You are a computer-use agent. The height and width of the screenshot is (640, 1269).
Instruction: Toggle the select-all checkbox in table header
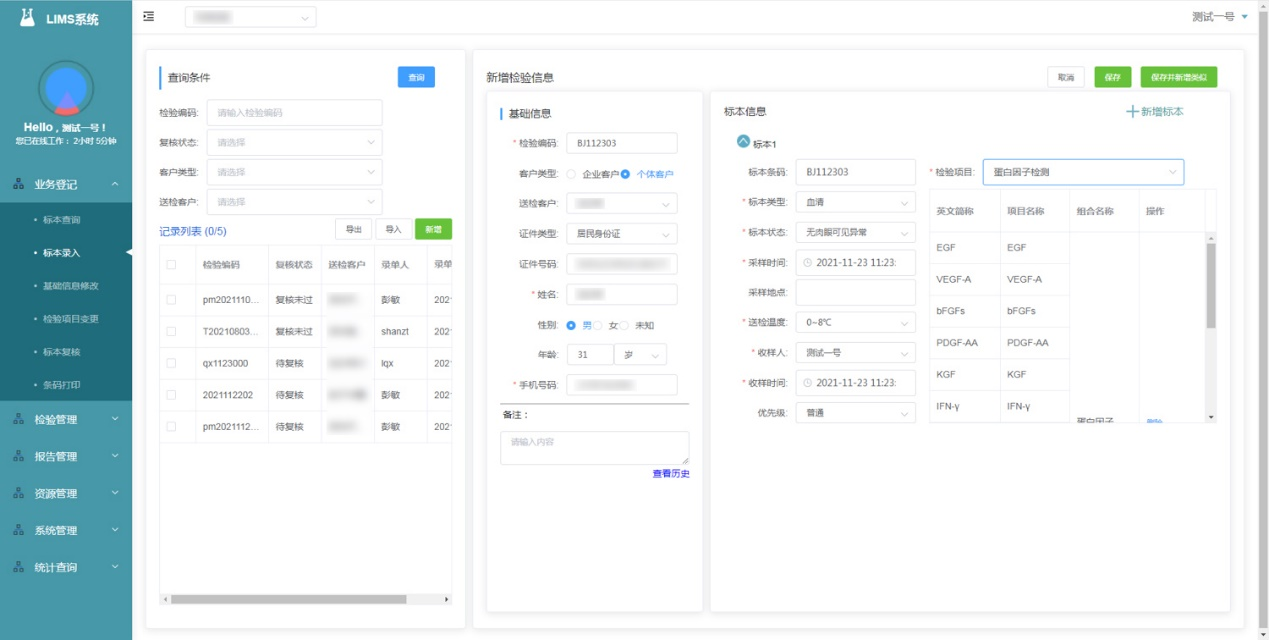172,265
